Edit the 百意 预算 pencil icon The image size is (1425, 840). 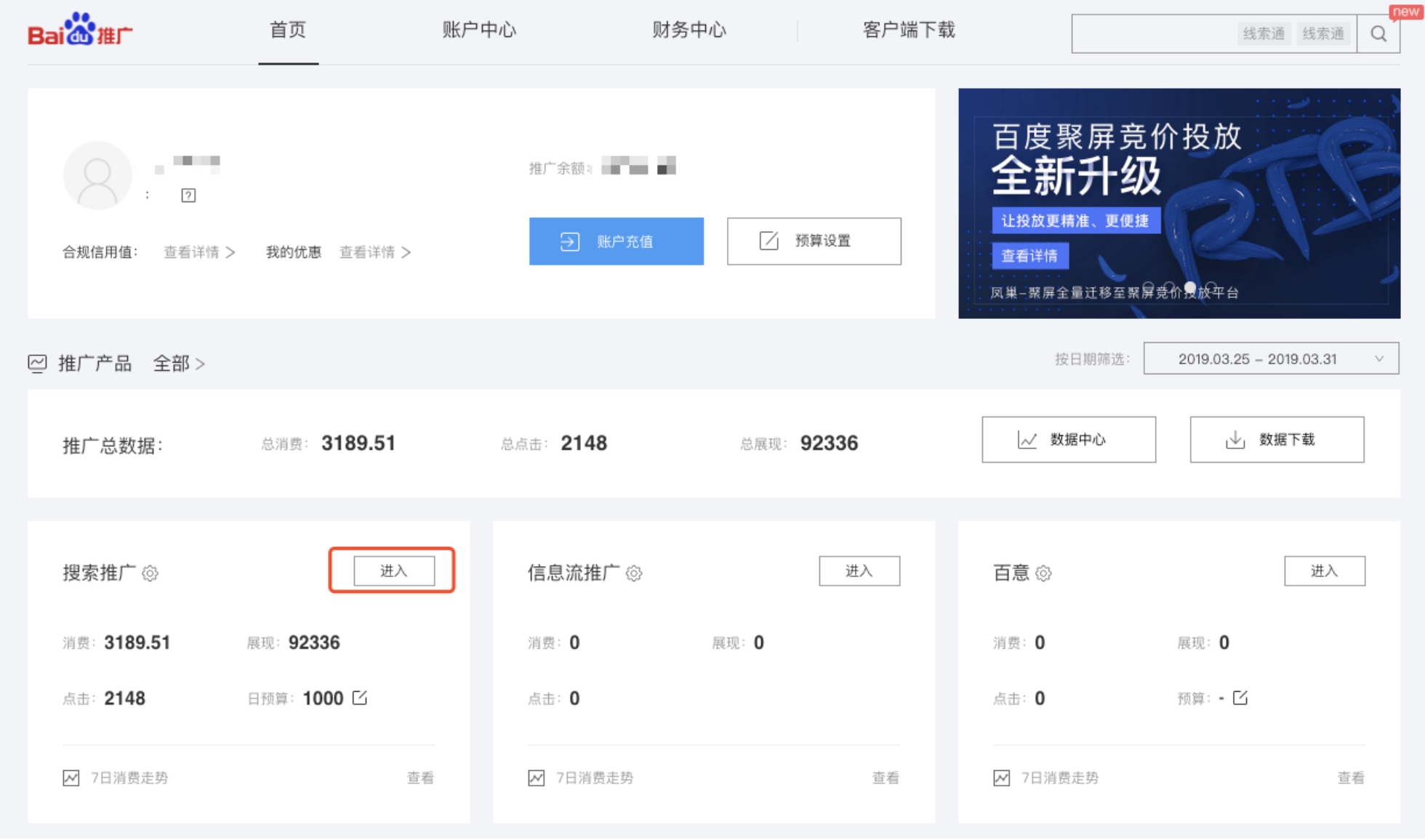1240,698
